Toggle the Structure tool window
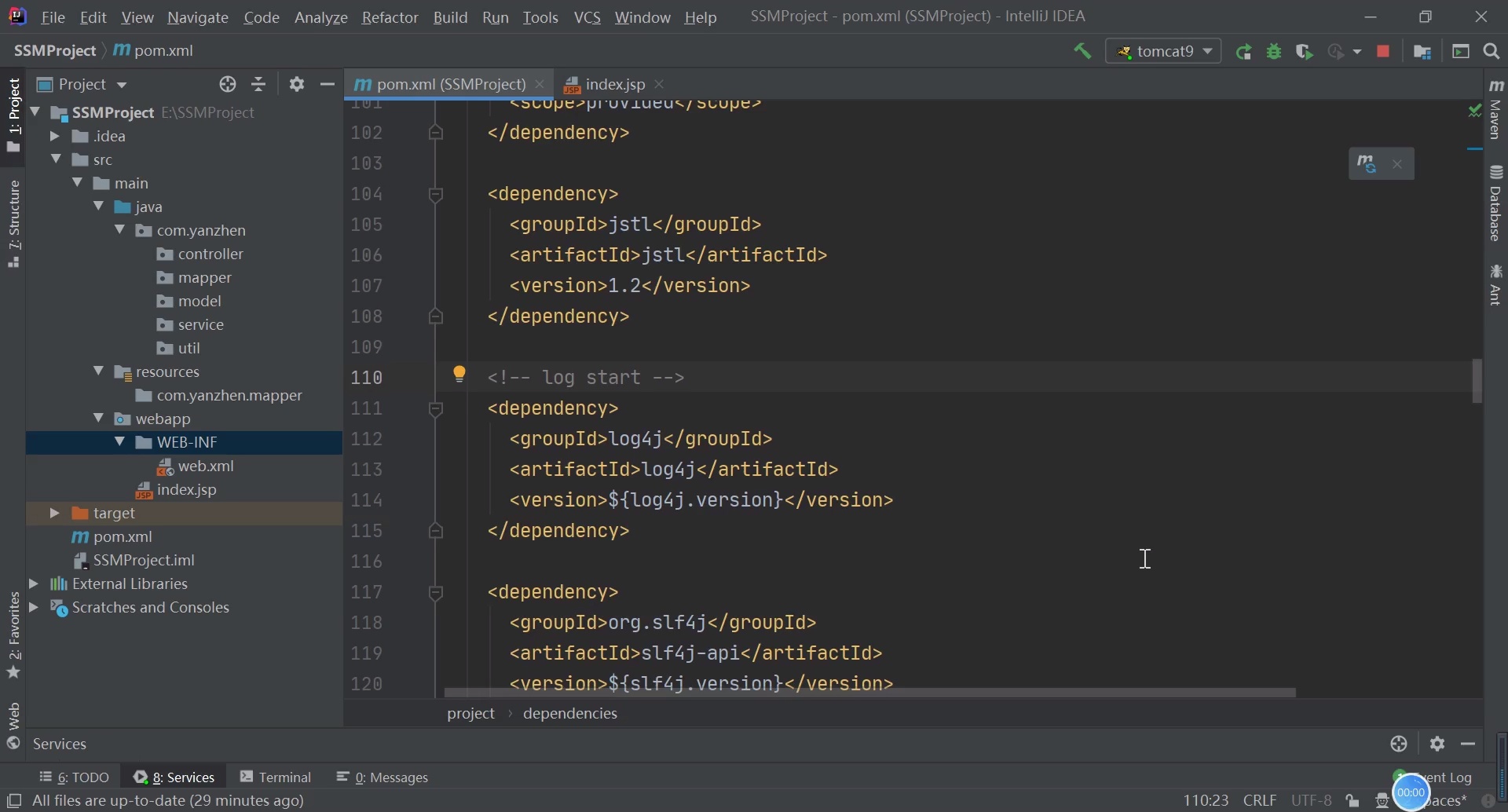Viewport: 1508px width, 812px height. click(14, 224)
